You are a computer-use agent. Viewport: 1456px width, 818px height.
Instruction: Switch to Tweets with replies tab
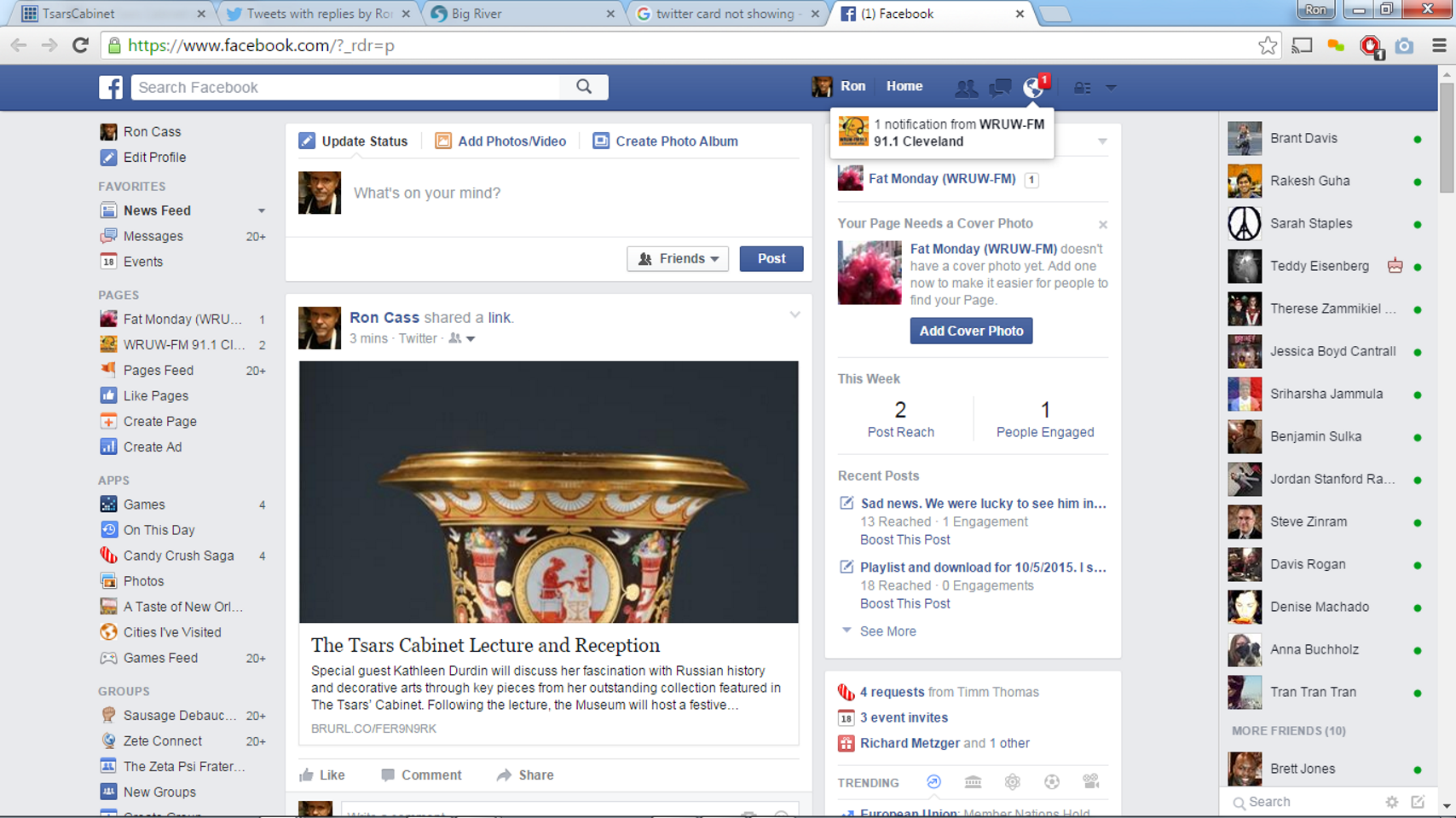pos(317,14)
